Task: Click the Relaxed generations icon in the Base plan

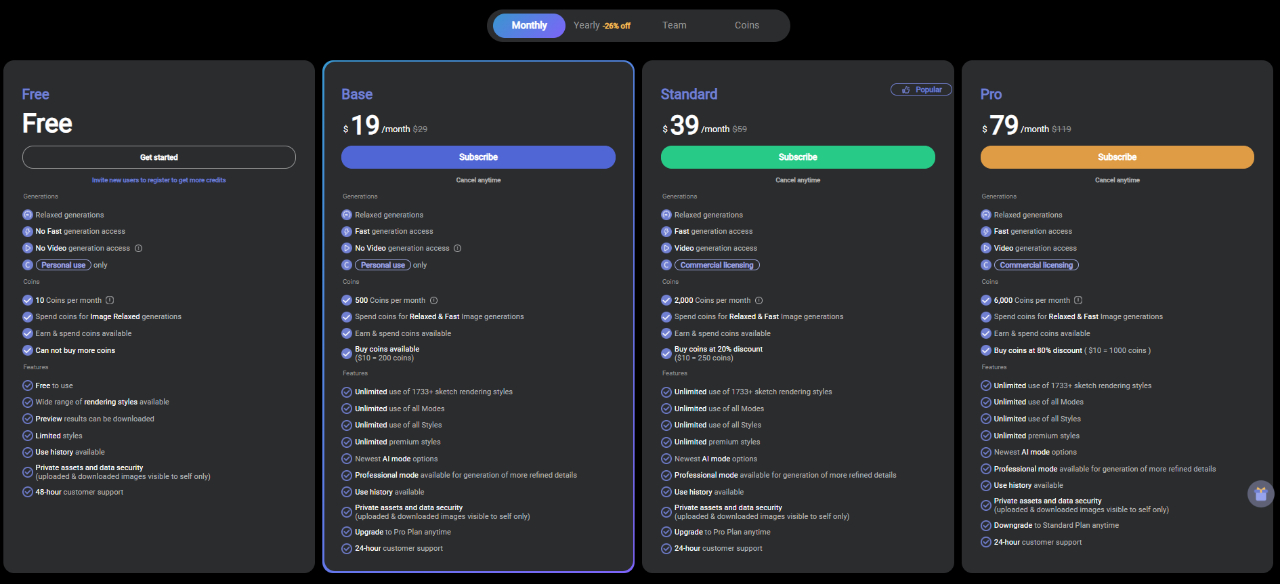Action: [x=347, y=215]
